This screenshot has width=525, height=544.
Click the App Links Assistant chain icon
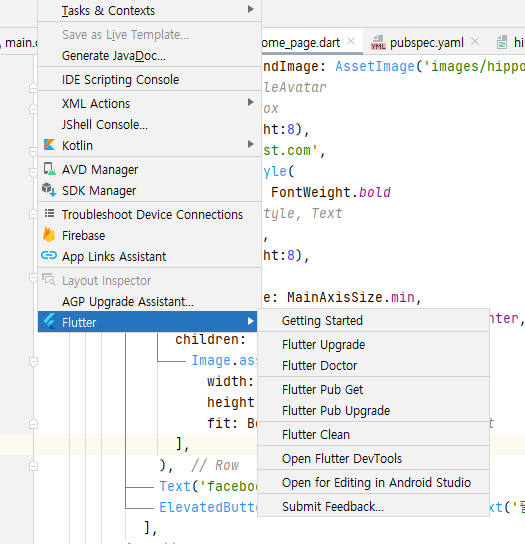click(x=49, y=256)
